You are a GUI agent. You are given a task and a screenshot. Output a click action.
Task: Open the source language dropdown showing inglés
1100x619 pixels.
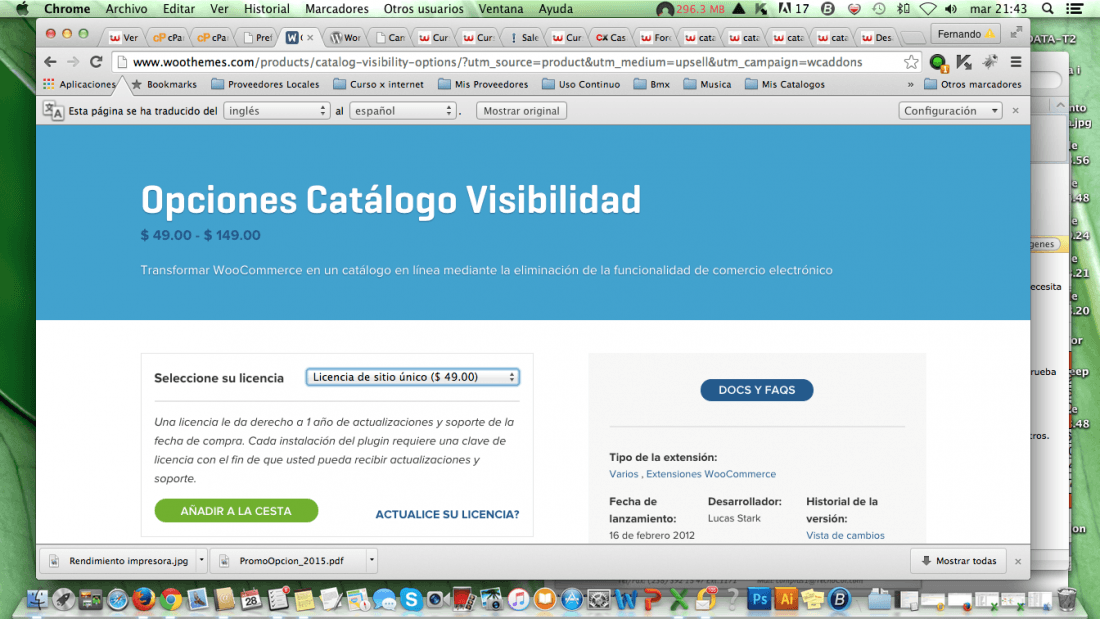click(276, 111)
